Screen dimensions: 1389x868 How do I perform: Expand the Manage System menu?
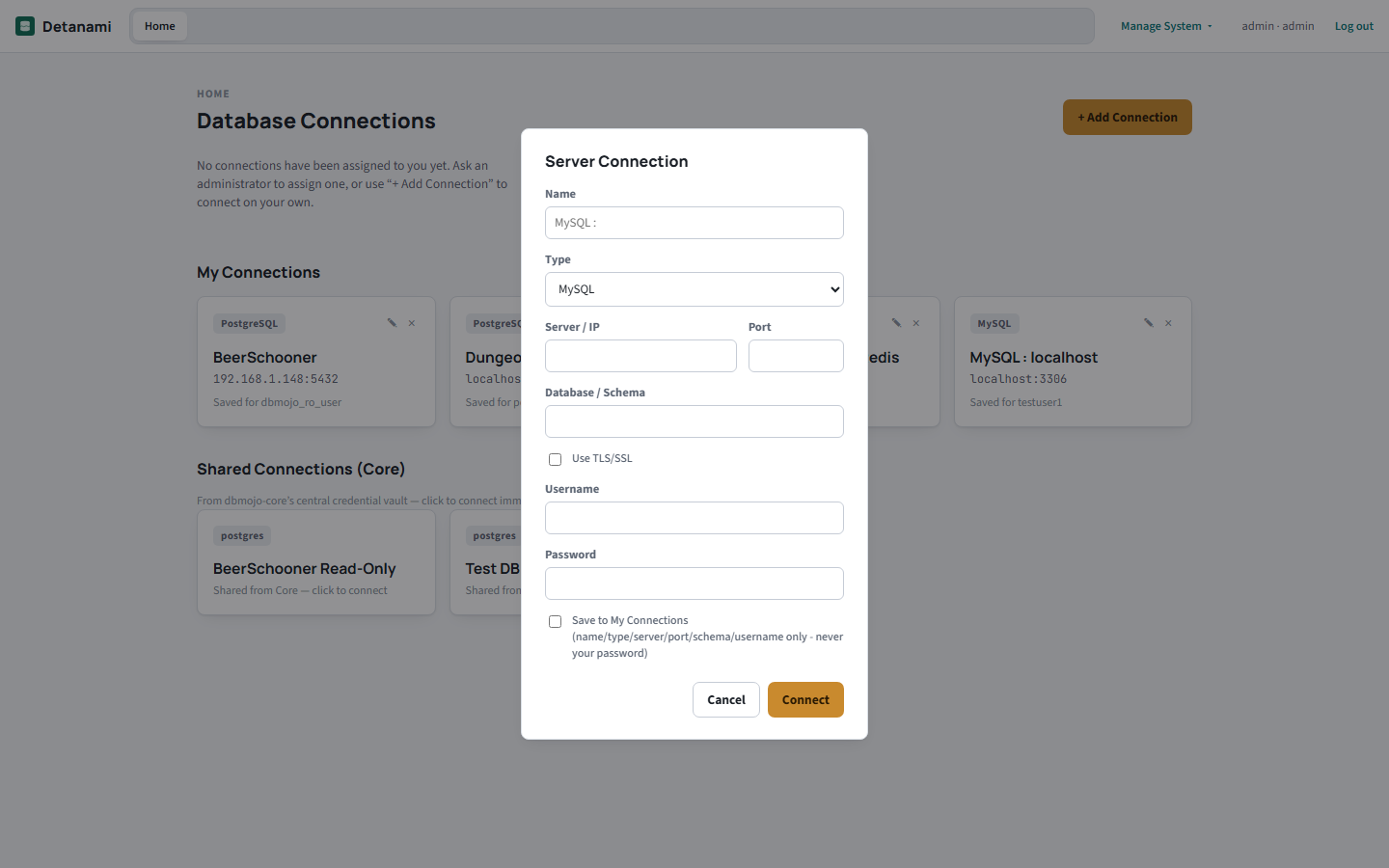tap(1166, 26)
